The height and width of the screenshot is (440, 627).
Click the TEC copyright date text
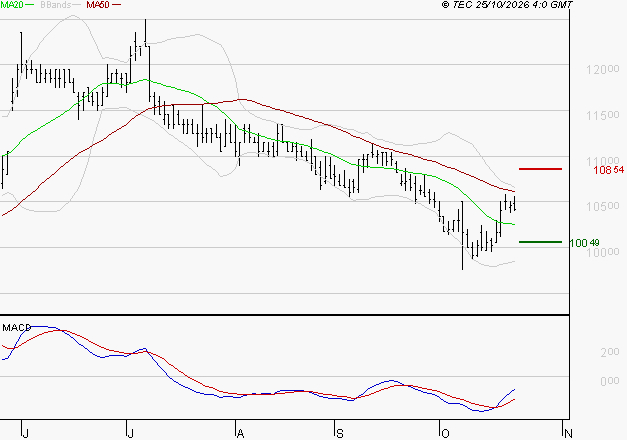click(507, 5)
